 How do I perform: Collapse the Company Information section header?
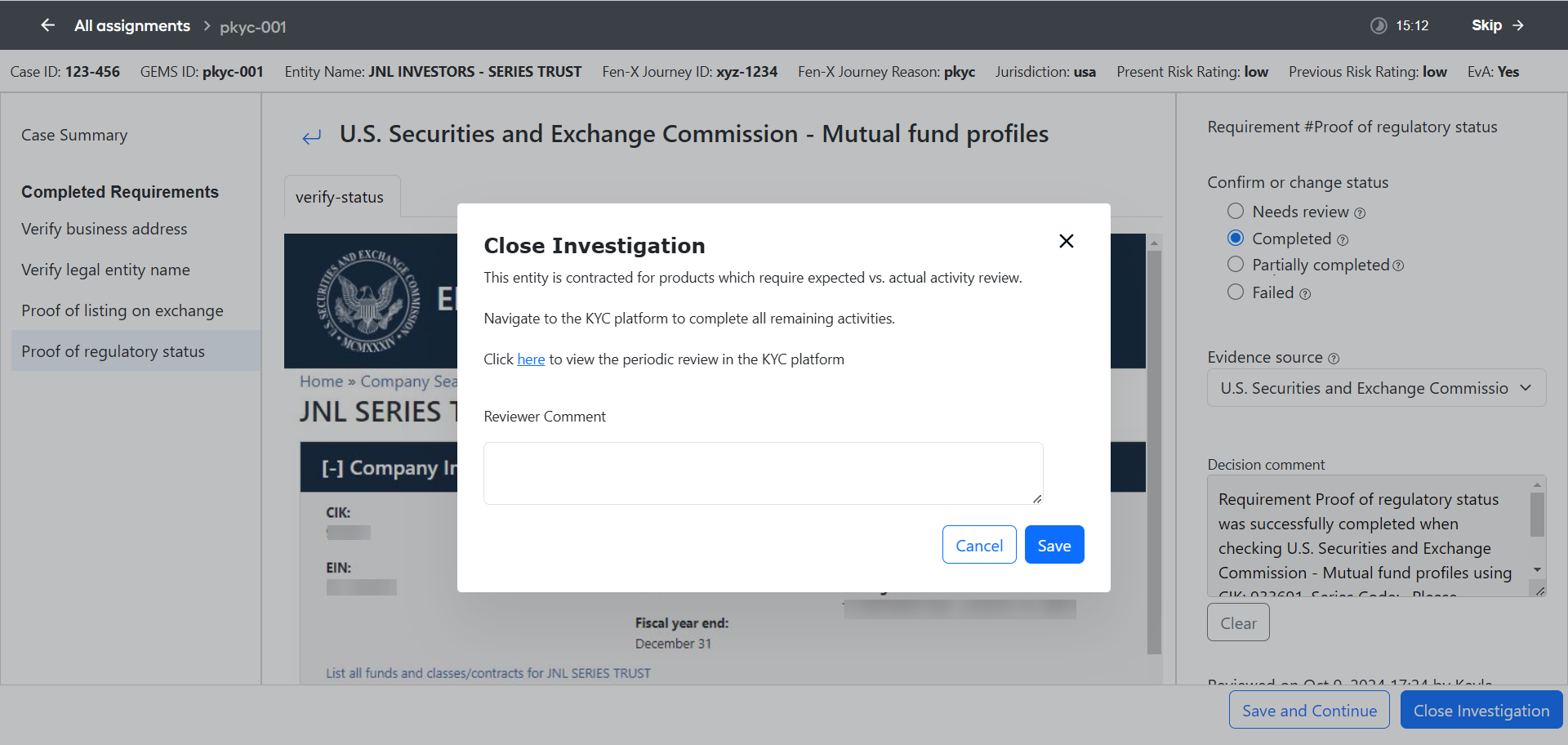point(379,467)
